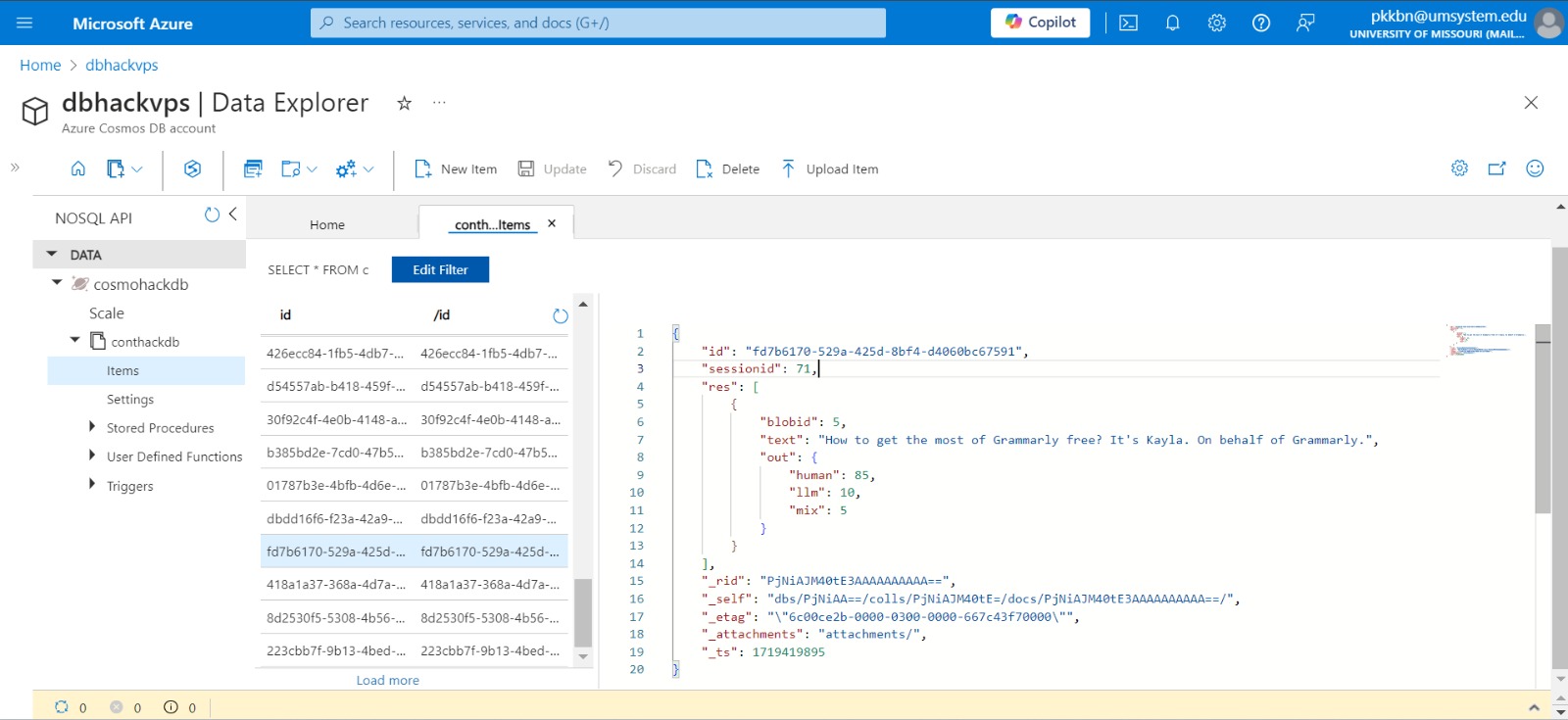Screen dimensions: 1568x720
Task: Open the Help question mark icon
Action: pos(1261,23)
